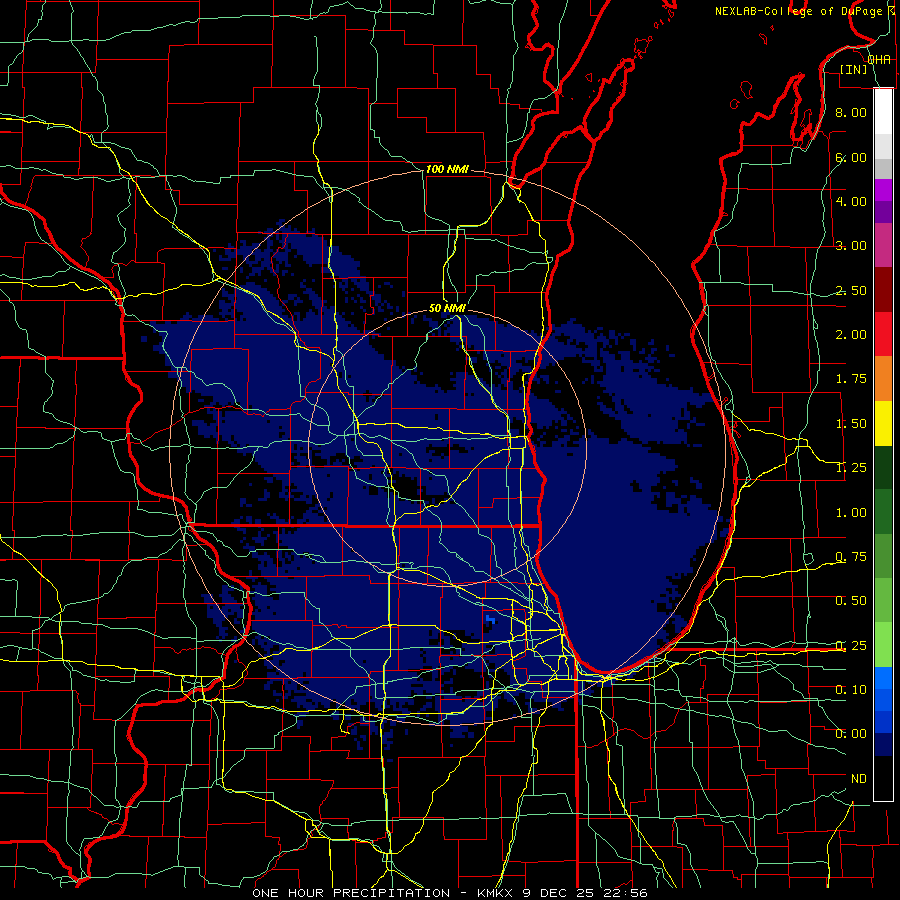Click the "ND" legend label
The image size is (900, 900).
pyautogui.click(x=859, y=778)
